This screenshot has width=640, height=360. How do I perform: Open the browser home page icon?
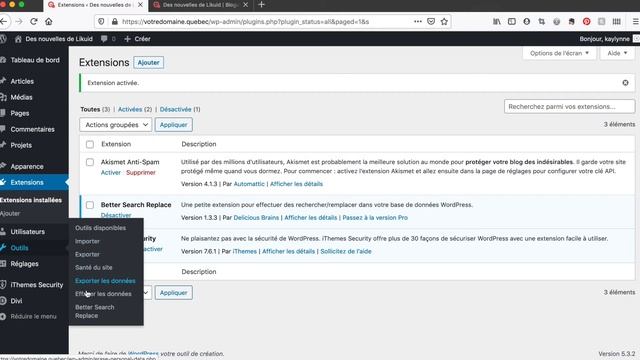coord(49,22)
